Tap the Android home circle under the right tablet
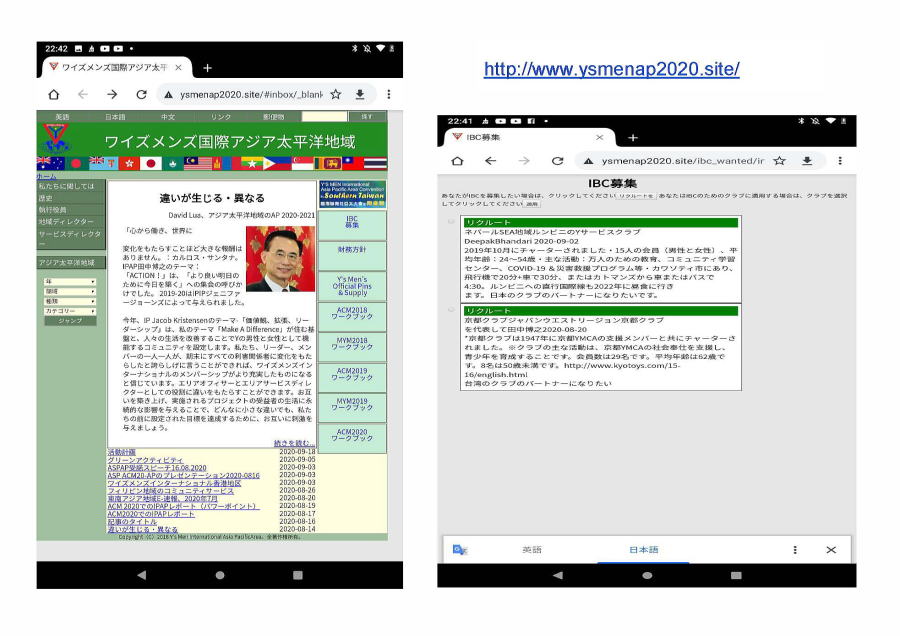The image size is (900, 636). [x=647, y=575]
